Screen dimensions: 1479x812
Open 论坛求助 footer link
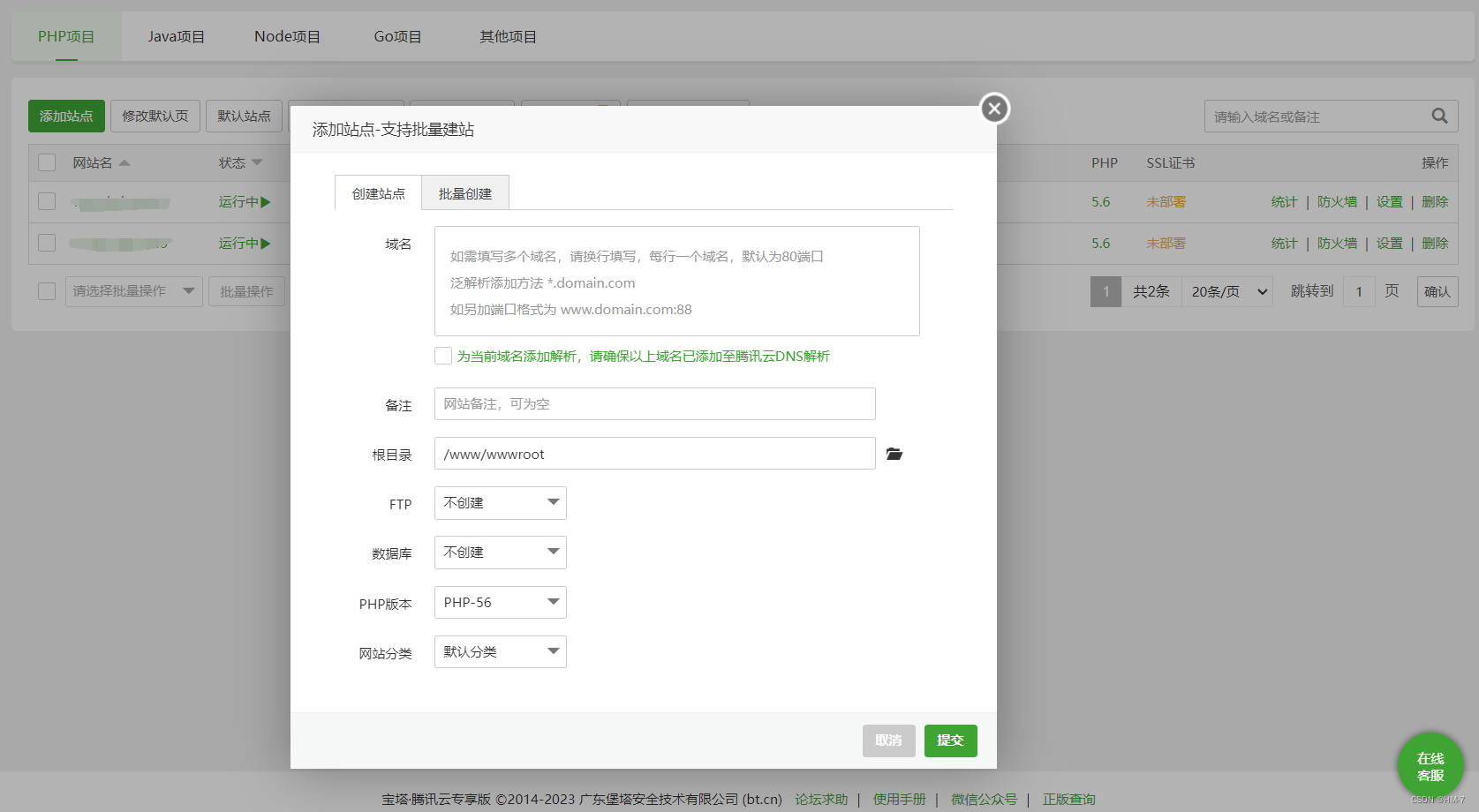821,799
